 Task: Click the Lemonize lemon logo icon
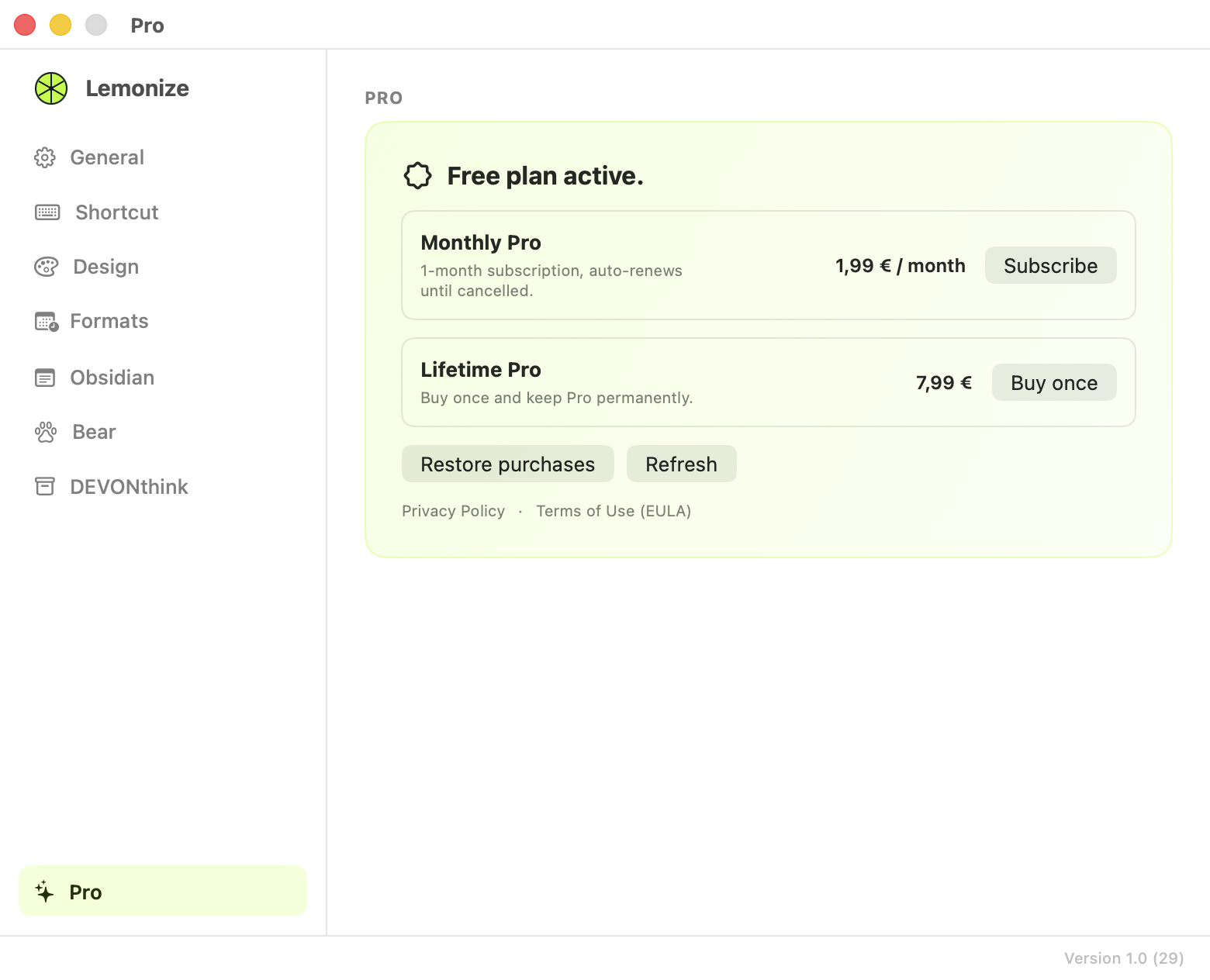coord(51,88)
